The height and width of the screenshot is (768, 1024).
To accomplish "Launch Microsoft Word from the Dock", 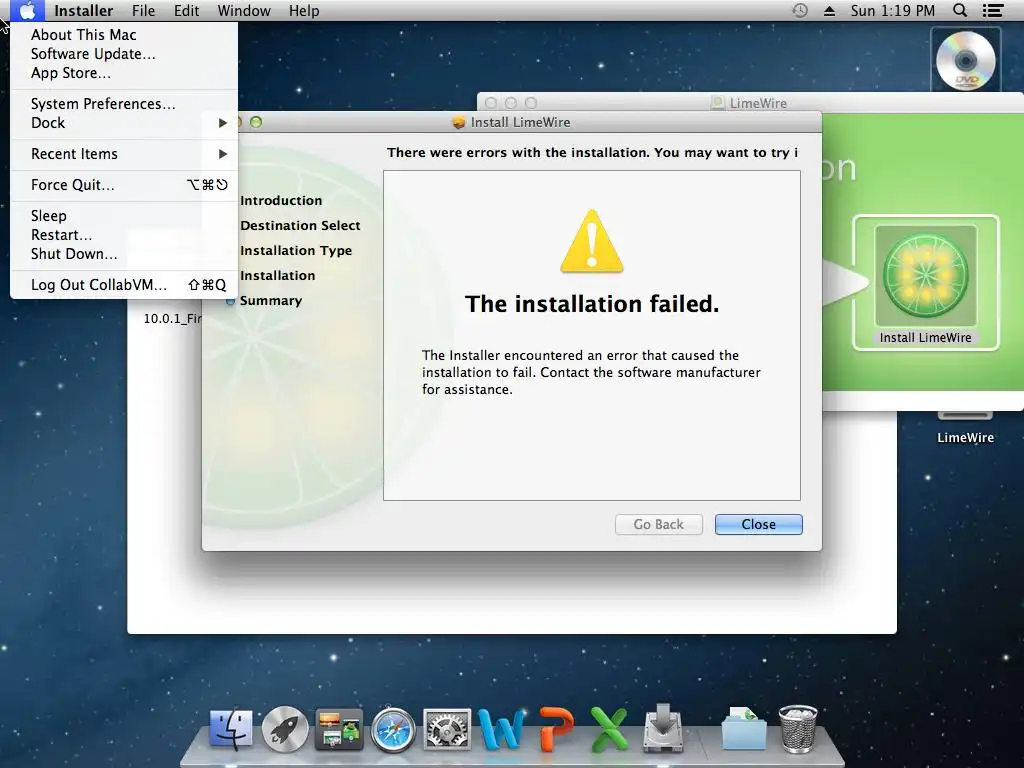I will (501, 729).
